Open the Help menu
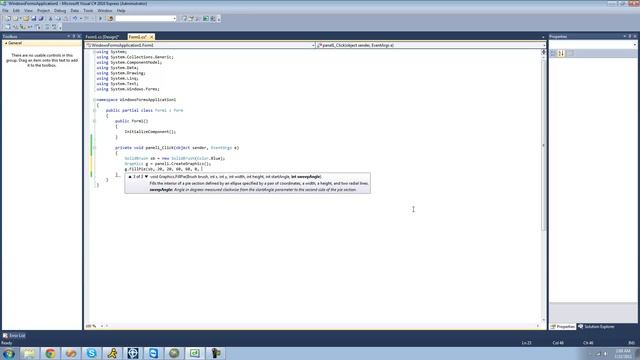Screen dimensions: 640x360 click(121, 11)
